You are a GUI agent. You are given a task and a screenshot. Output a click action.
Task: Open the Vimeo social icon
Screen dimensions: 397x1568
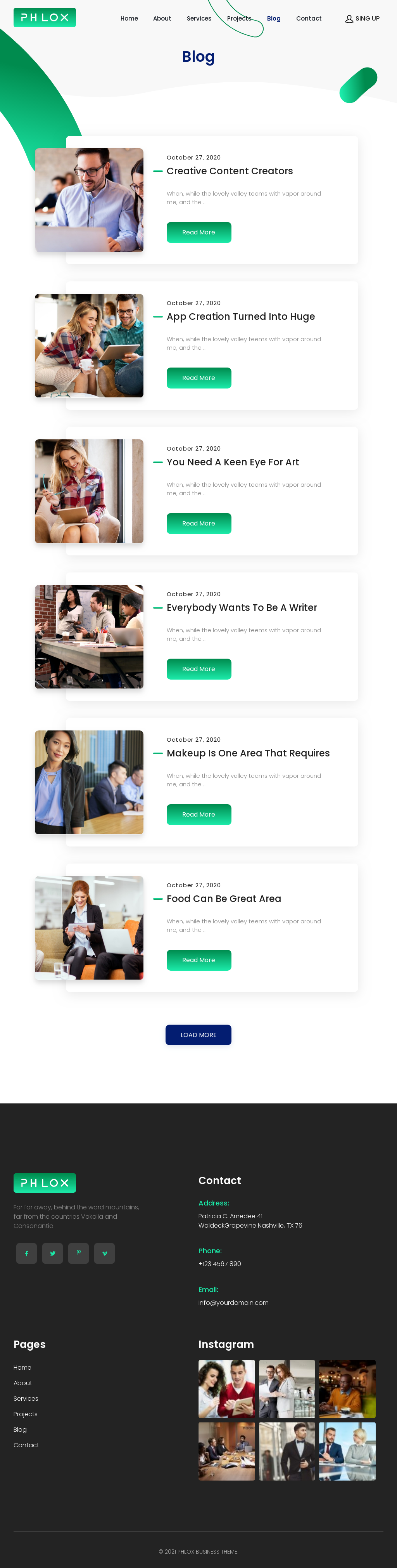[105, 1253]
